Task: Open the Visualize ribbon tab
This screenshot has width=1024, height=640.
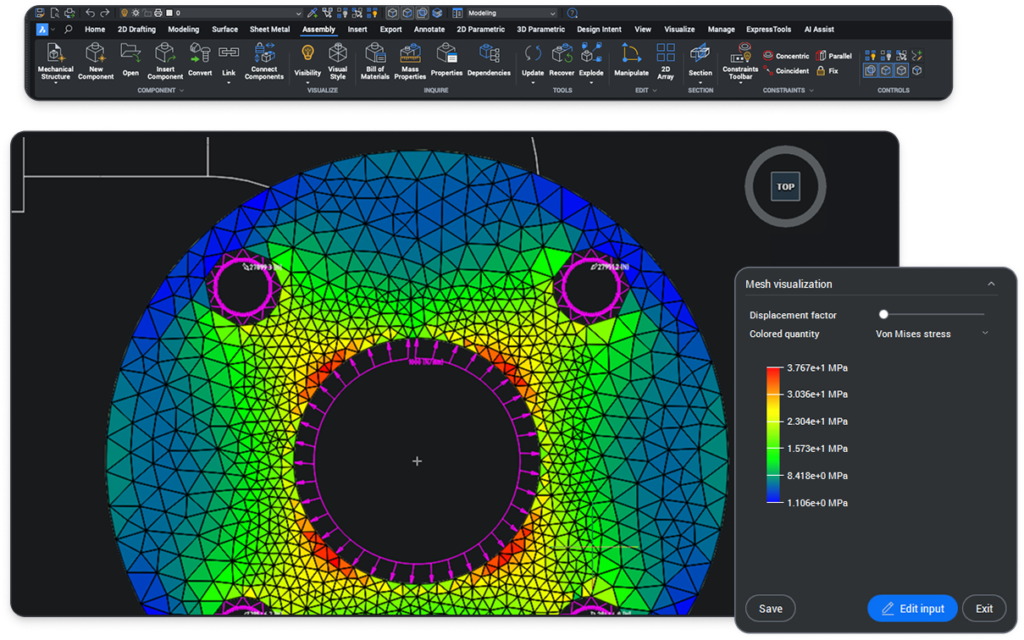Action: (679, 29)
